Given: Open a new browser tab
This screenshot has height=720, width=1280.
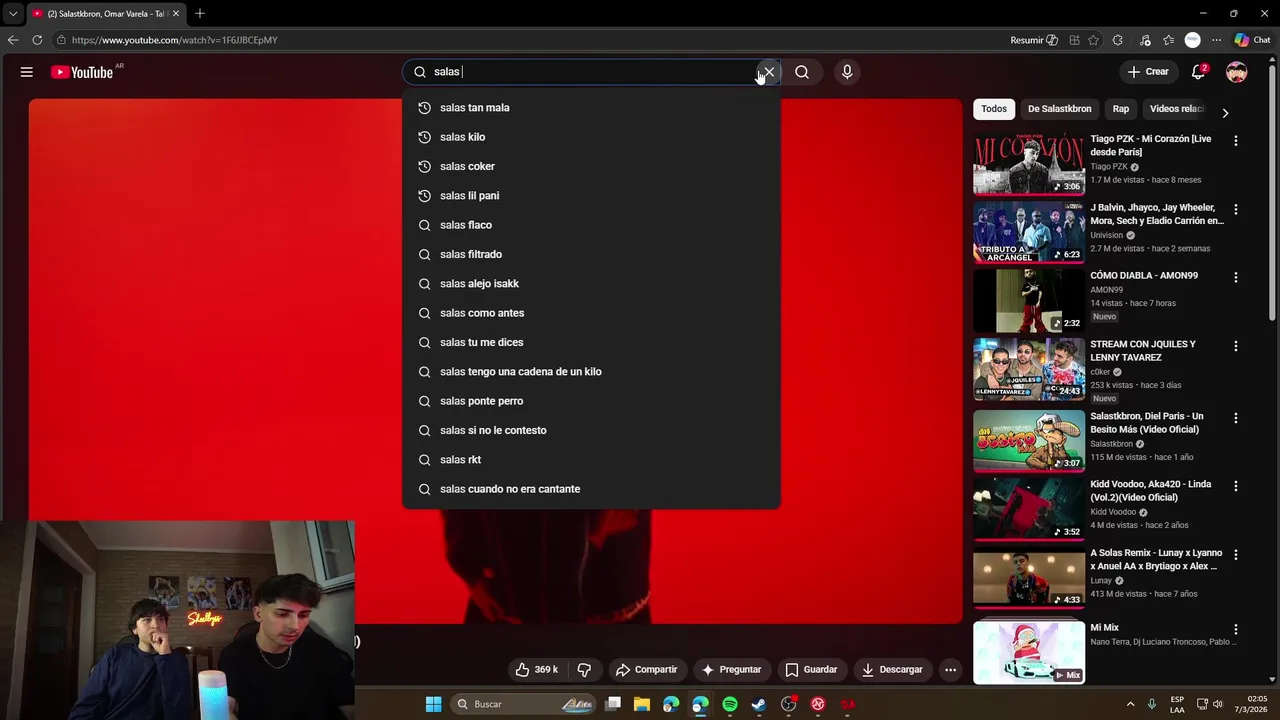Looking at the screenshot, I should point(200,14).
